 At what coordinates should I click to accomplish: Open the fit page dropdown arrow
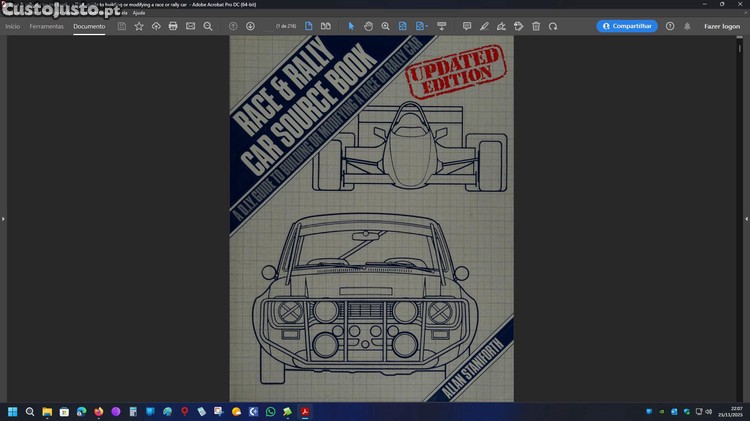tap(426, 26)
